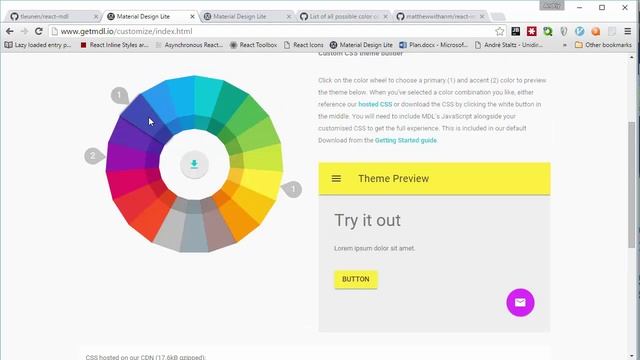Click the dark JB extension icon
This screenshot has height=360, width=640.
pos(516,31)
